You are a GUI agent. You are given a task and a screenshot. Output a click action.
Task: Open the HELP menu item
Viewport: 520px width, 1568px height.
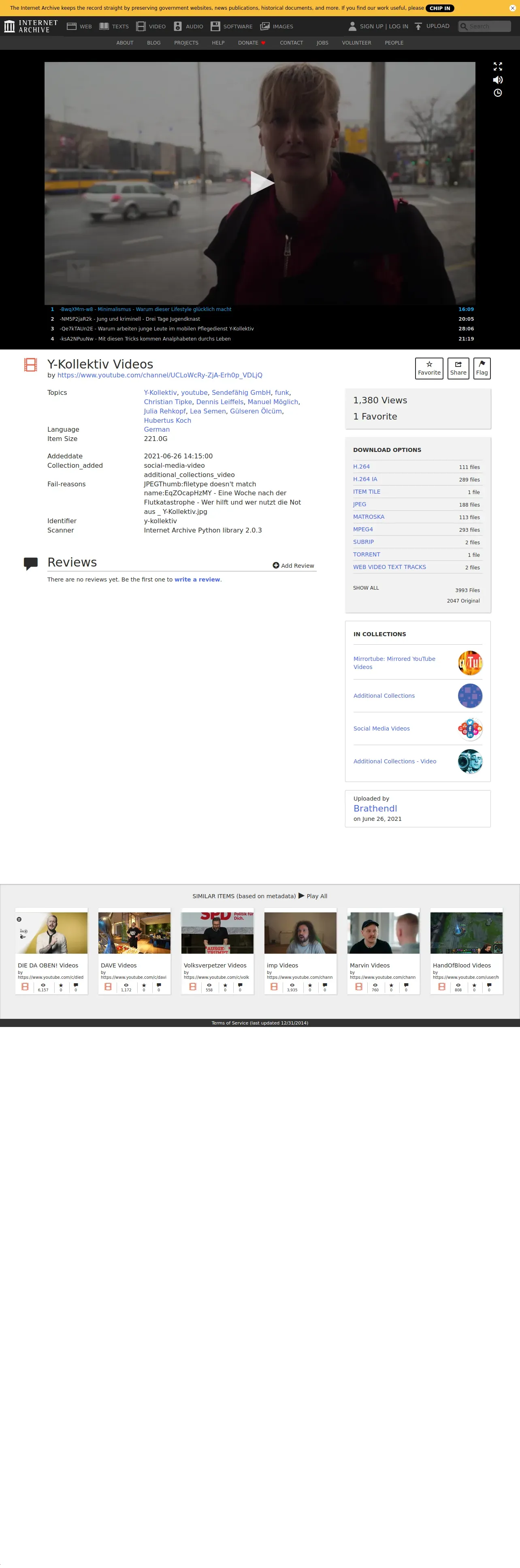[218, 43]
